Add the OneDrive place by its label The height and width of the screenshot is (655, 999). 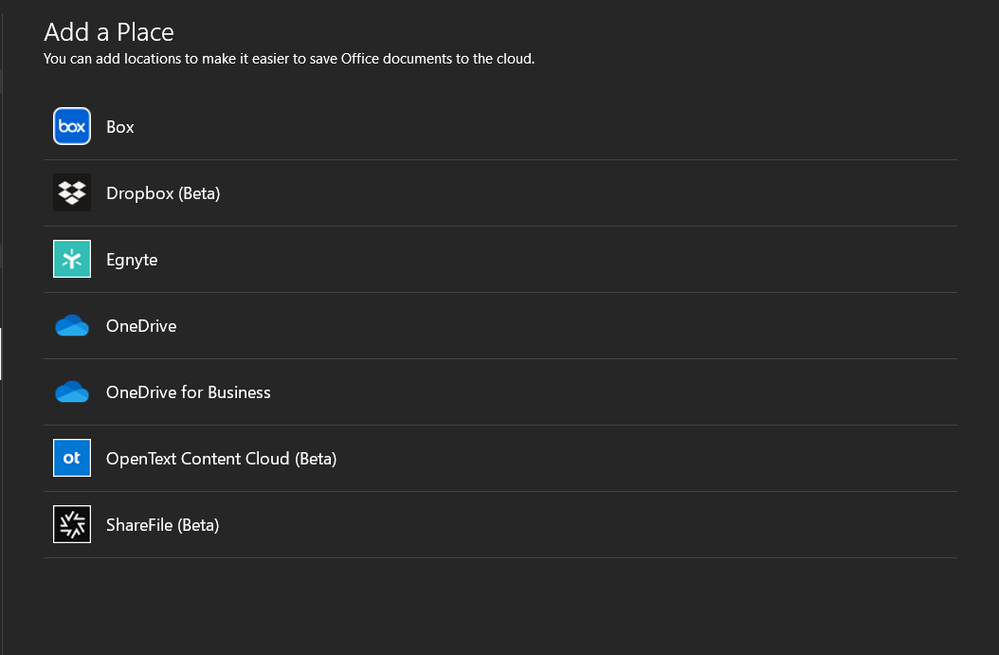tap(141, 326)
